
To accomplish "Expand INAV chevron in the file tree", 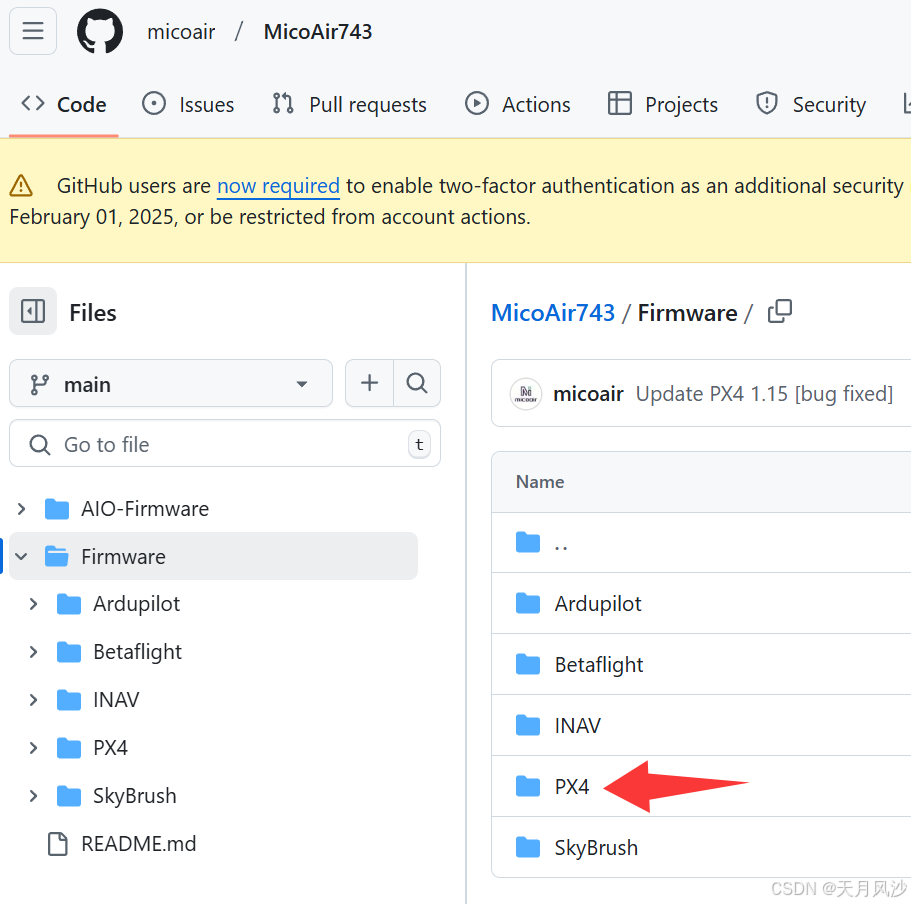I will [x=34, y=699].
